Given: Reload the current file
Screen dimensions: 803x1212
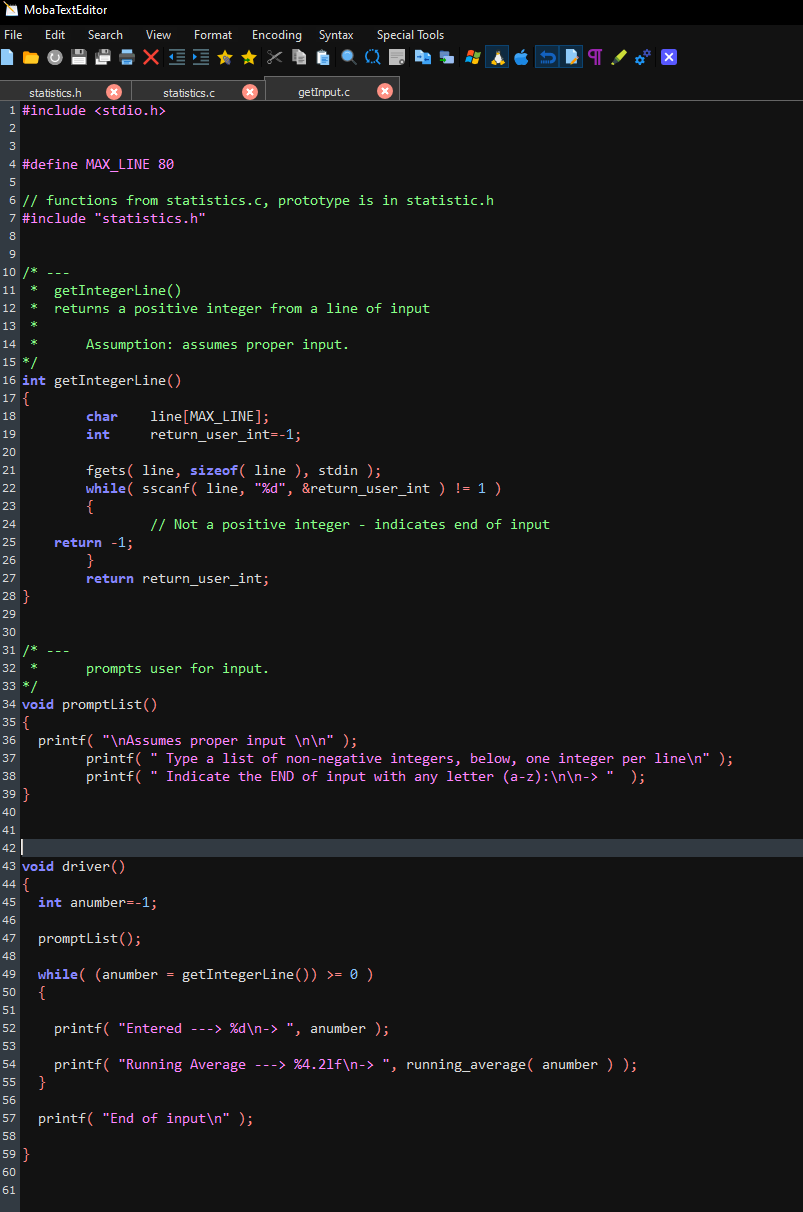Looking at the screenshot, I should (55, 57).
